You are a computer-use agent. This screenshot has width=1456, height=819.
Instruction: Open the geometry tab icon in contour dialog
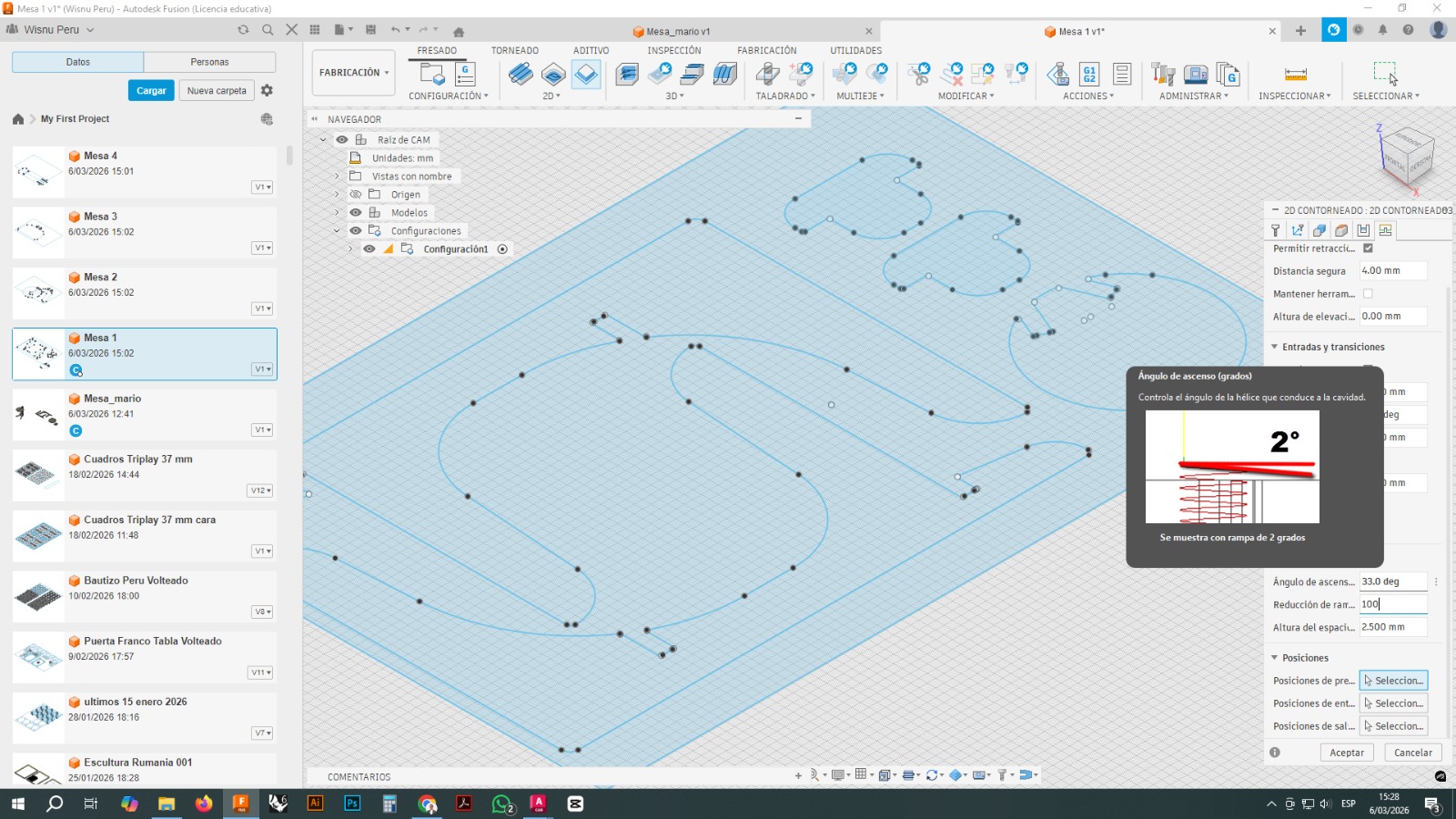(1299, 230)
